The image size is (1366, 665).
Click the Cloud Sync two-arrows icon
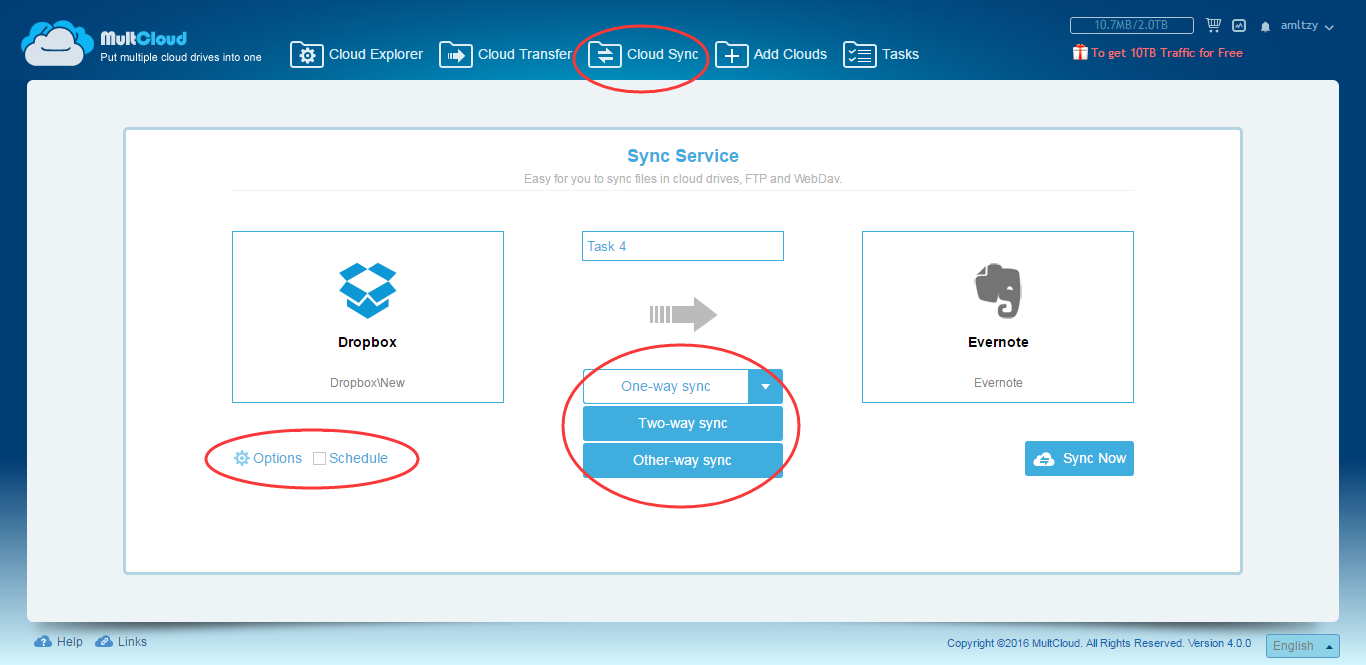(604, 54)
